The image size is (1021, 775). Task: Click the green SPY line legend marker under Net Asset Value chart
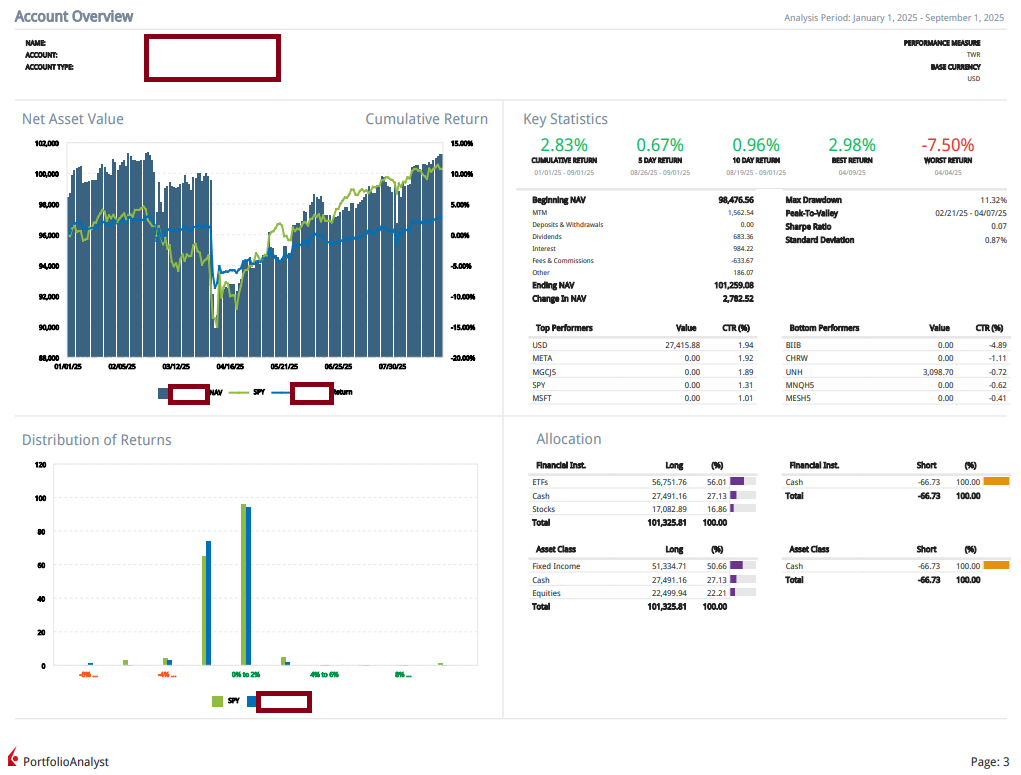pyautogui.click(x=238, y=393)
